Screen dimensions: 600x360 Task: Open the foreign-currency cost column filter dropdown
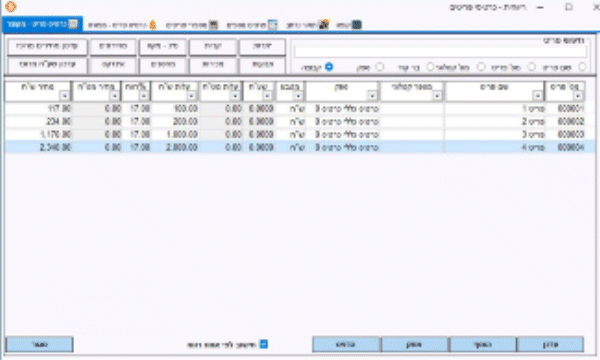235,96
